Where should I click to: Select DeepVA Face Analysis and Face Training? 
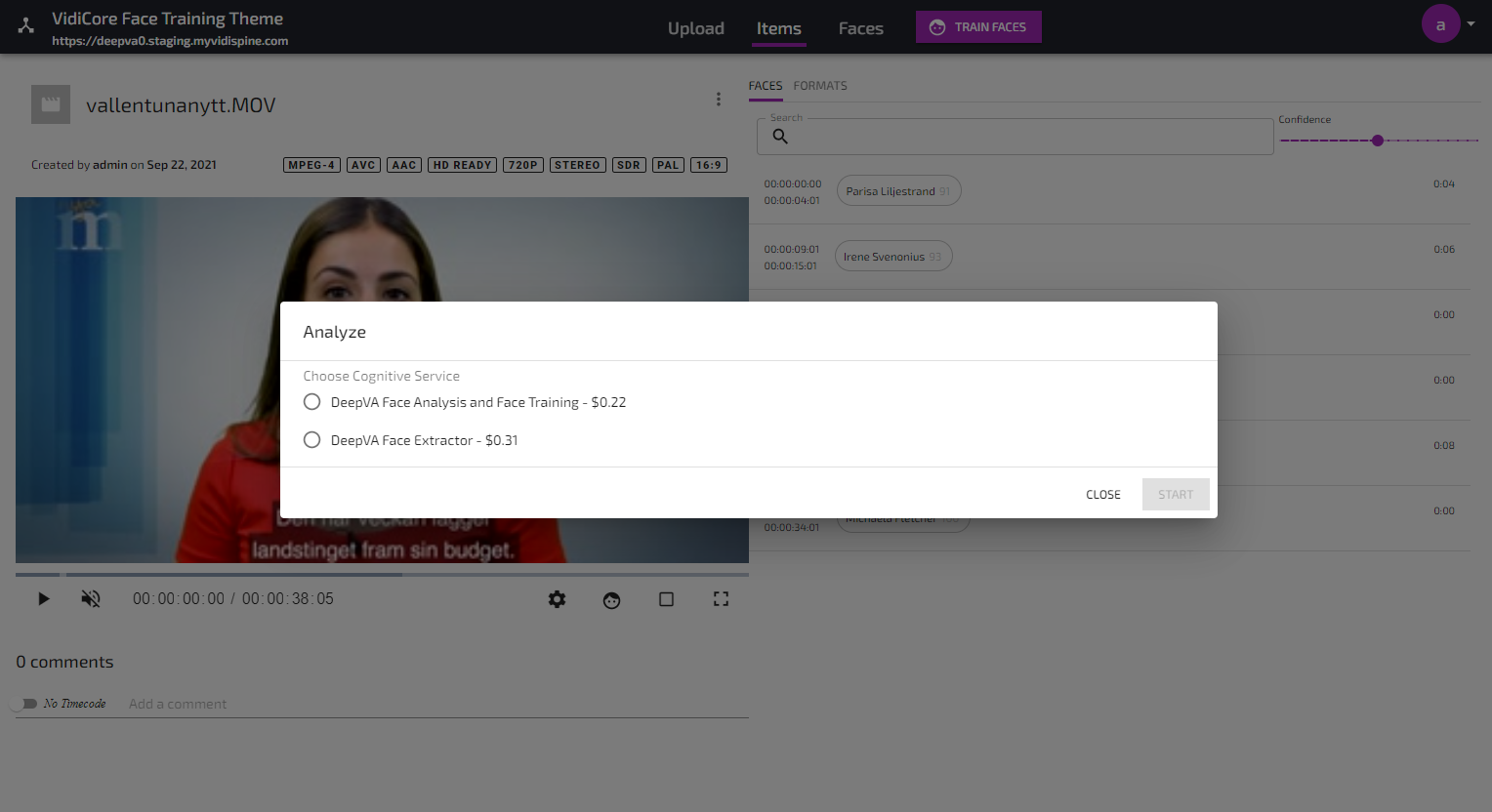(312, 402)
